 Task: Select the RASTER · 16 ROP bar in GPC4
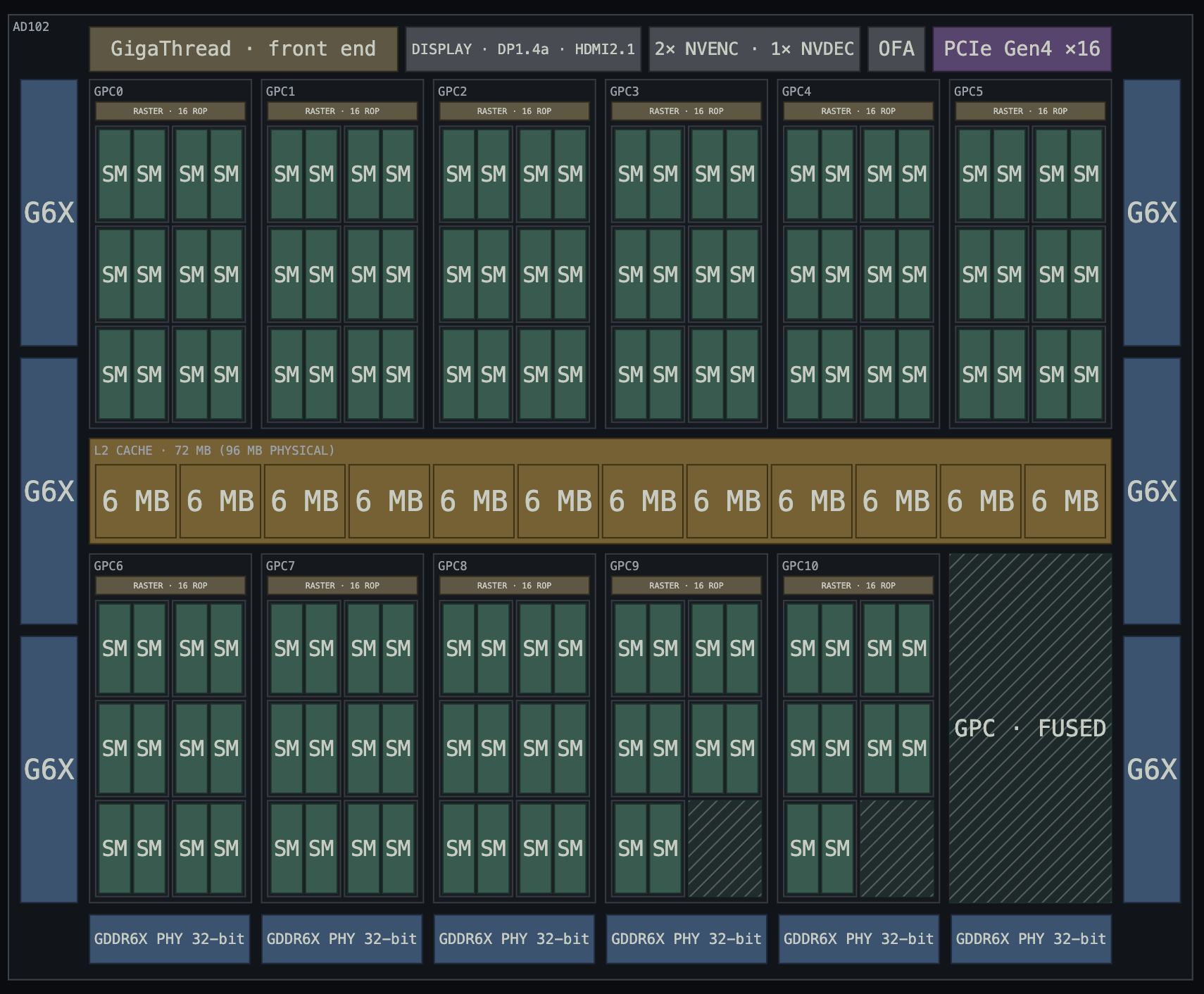pos(858,111)
